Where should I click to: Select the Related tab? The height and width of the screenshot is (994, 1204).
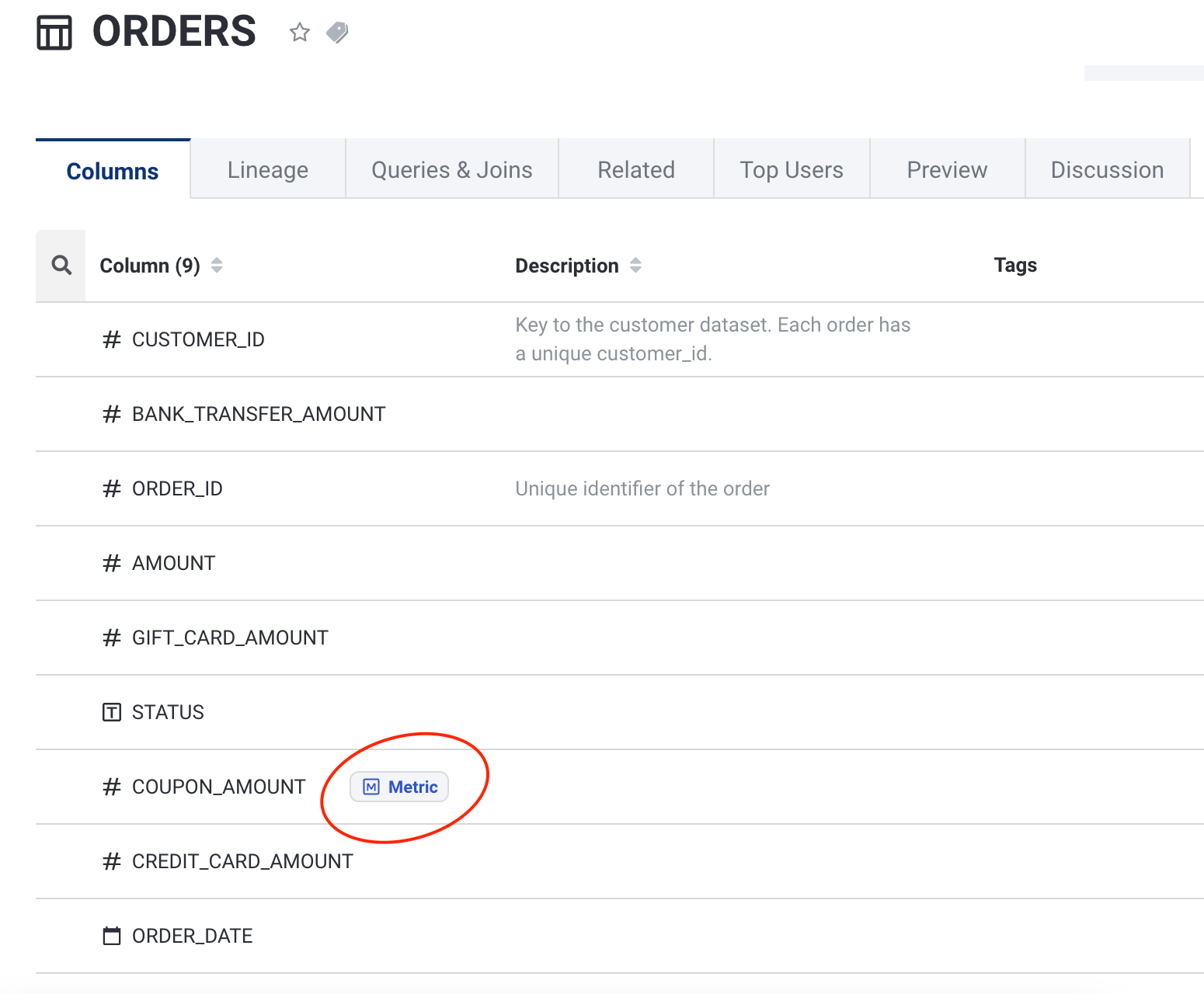pos(636,170)
